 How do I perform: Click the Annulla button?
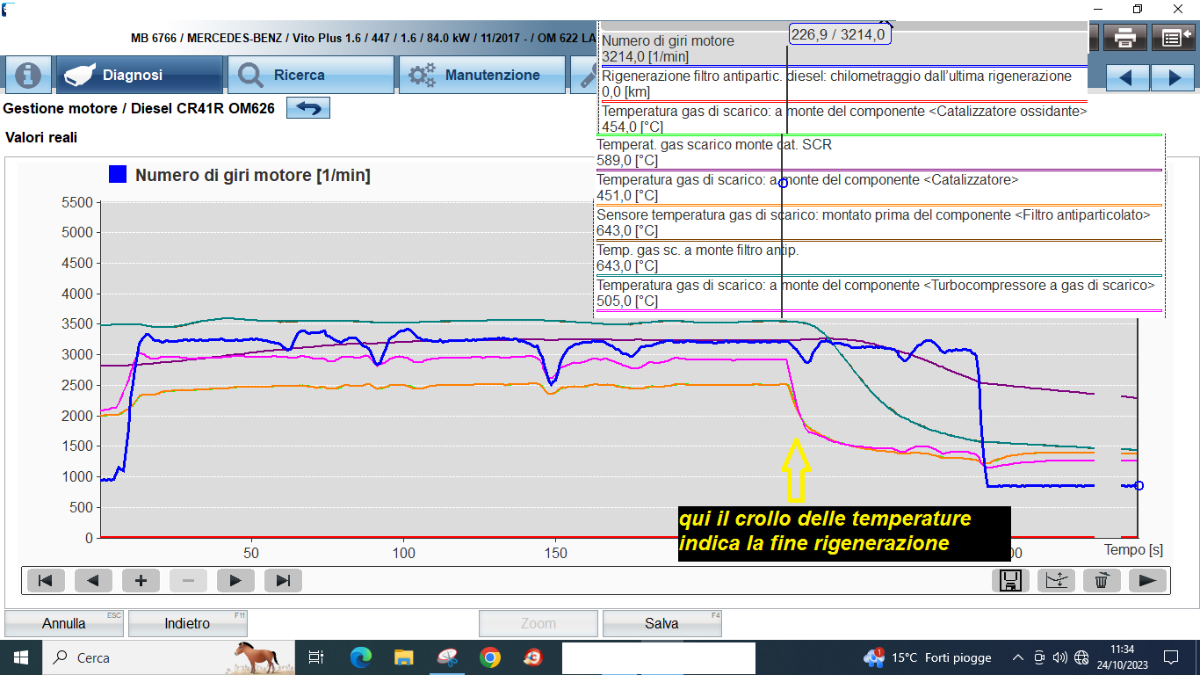64,623
